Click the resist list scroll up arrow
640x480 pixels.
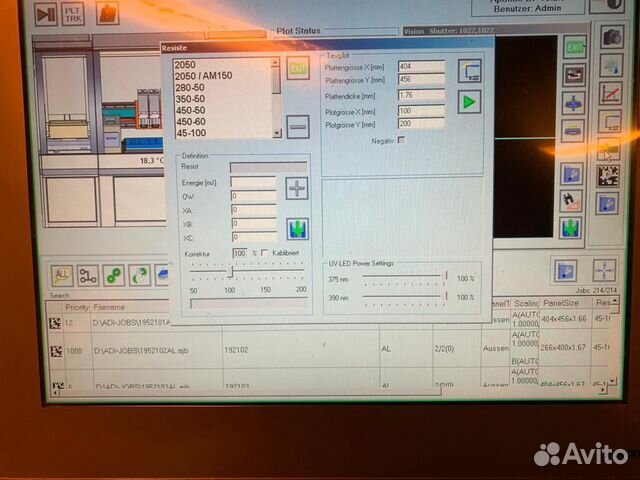point(276,62)
